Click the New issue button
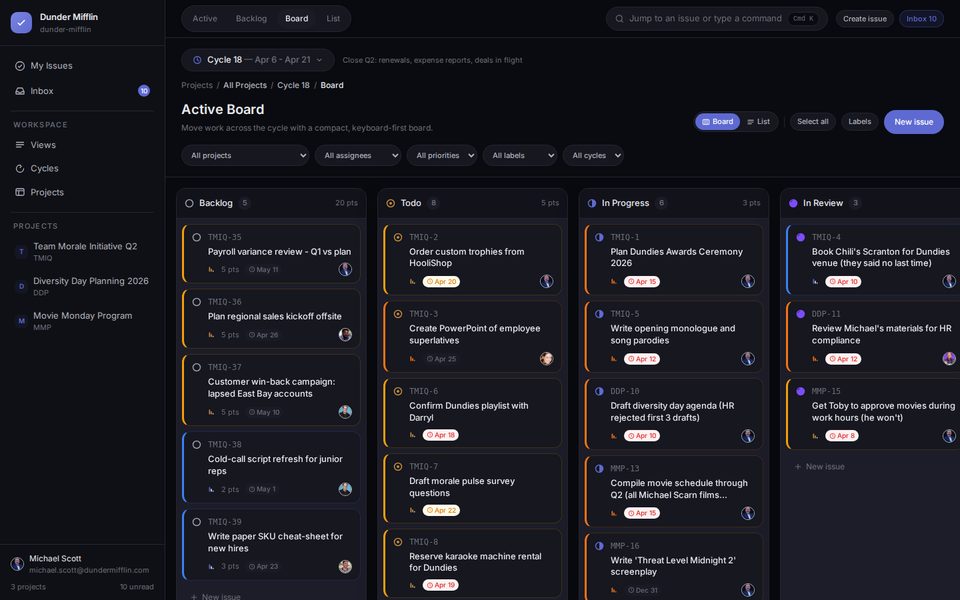This screenshot has height=600, width=960. [913, 122]
